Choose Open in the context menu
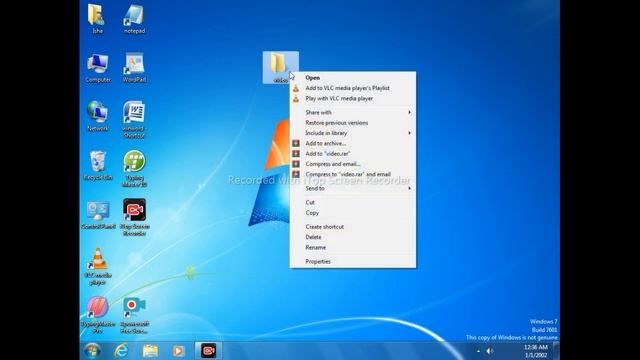The width and height of the screenshot is (640, 360). coord(353,78)
